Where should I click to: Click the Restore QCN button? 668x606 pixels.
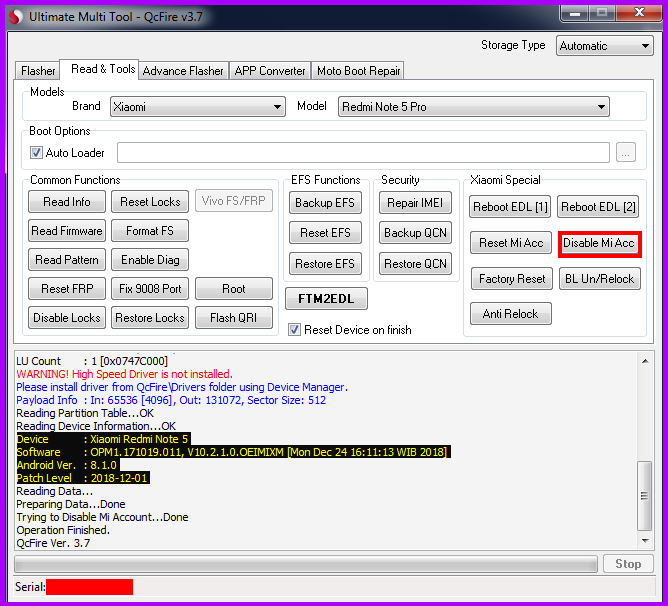415,264
